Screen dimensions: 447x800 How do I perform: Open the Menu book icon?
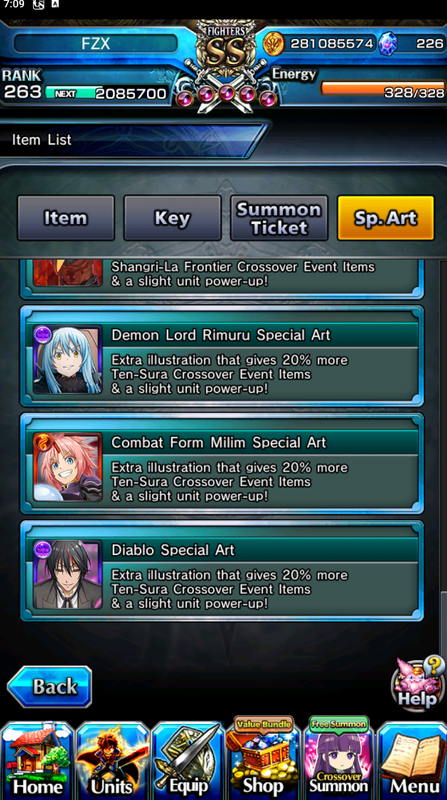click(x=412, y=760)
